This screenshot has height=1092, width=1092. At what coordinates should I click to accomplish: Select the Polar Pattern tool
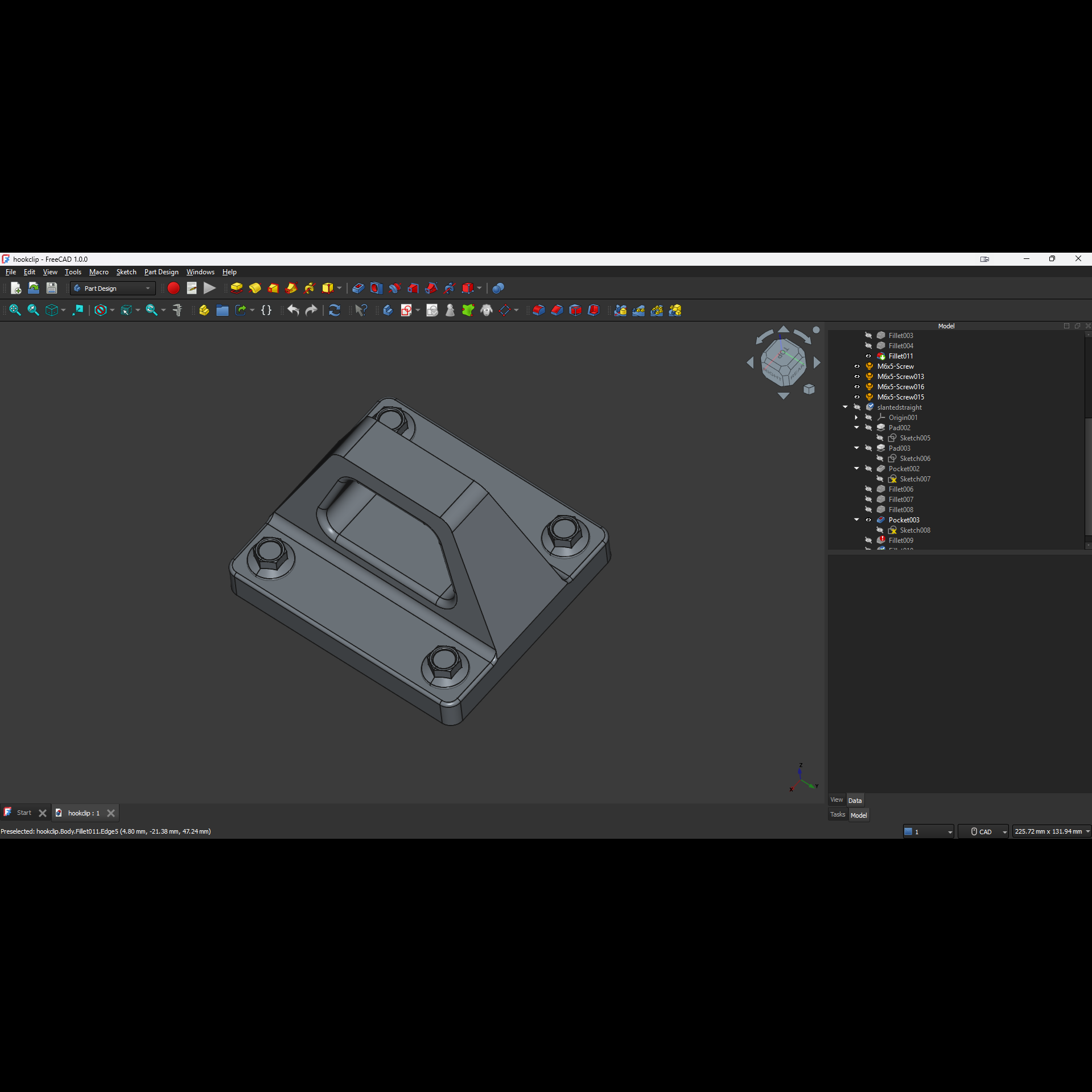point(657,310)
